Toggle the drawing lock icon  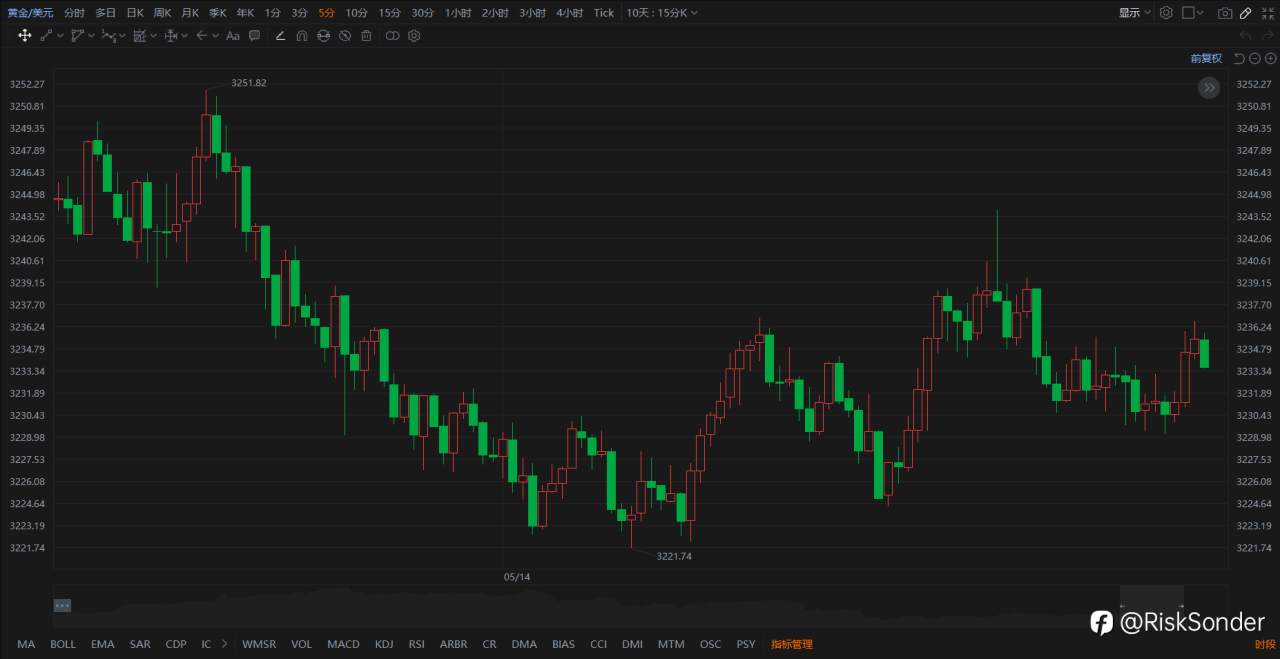click(x=323, y=36)
